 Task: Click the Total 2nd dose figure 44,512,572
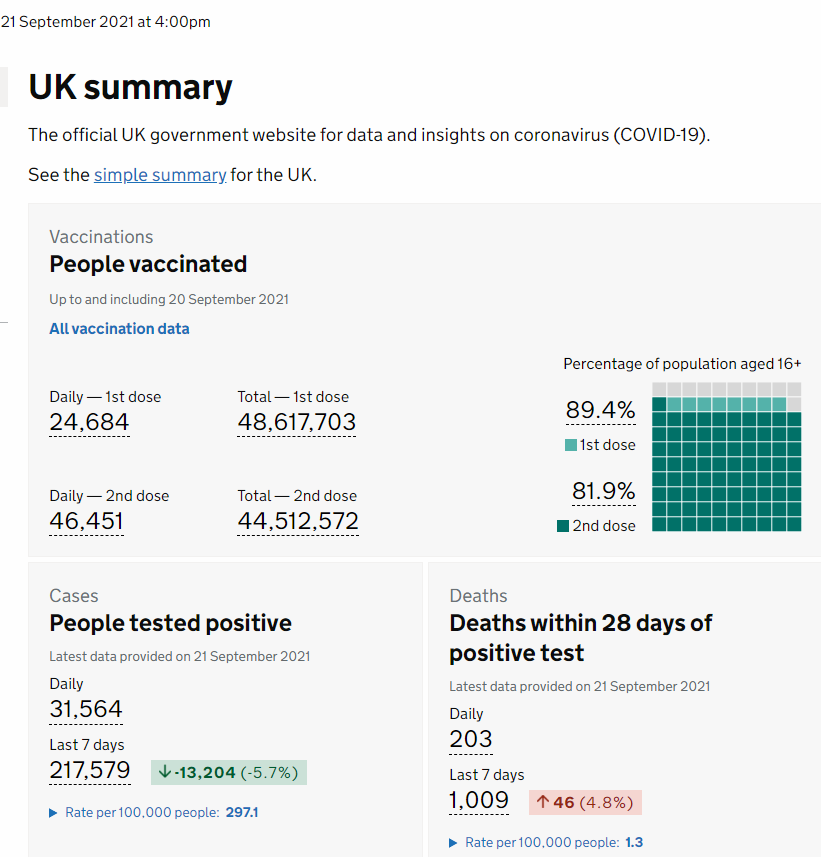coord(298,521)
